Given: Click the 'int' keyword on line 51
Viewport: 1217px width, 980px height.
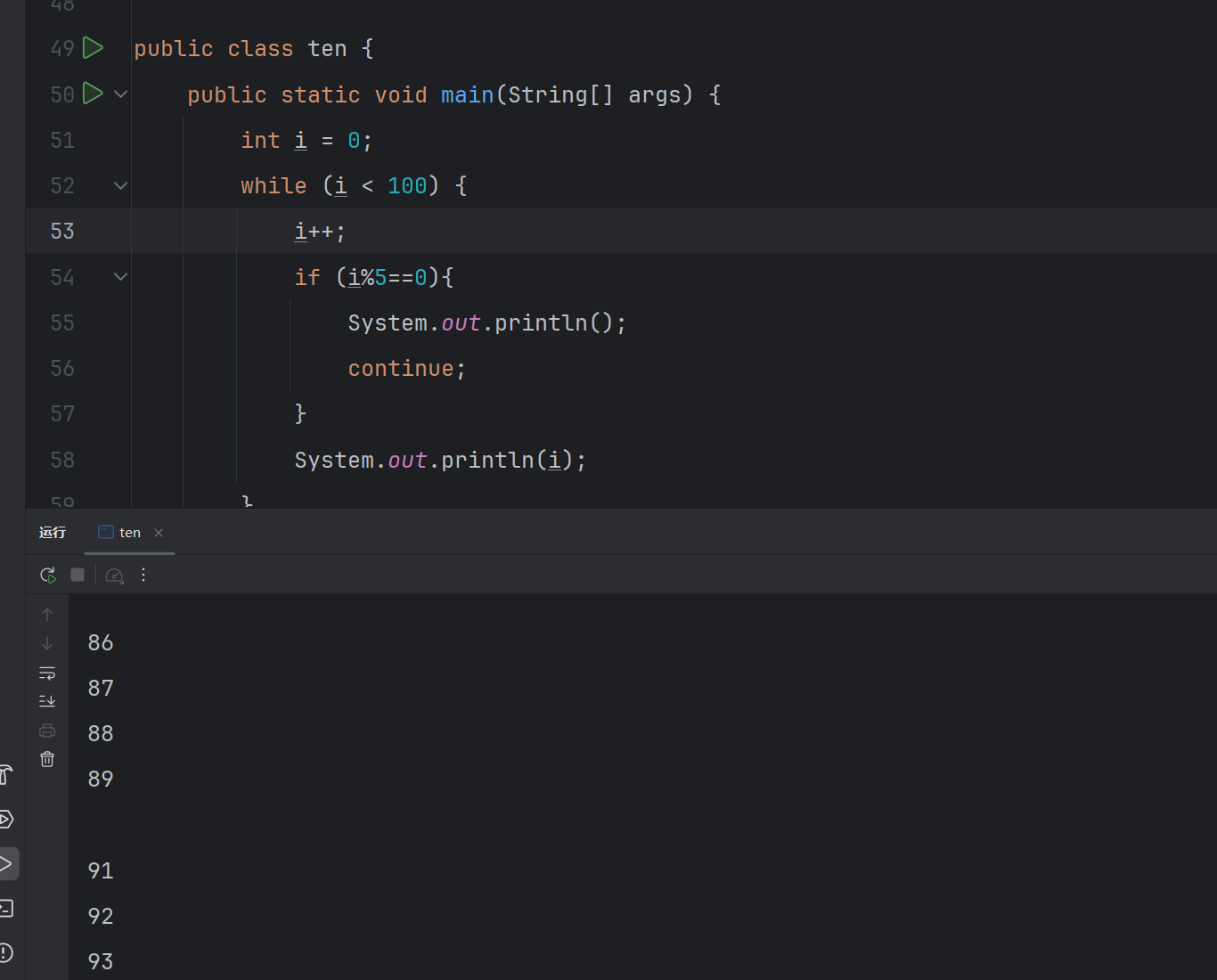Looking at the screenshot, I should [x=260, y=140].
